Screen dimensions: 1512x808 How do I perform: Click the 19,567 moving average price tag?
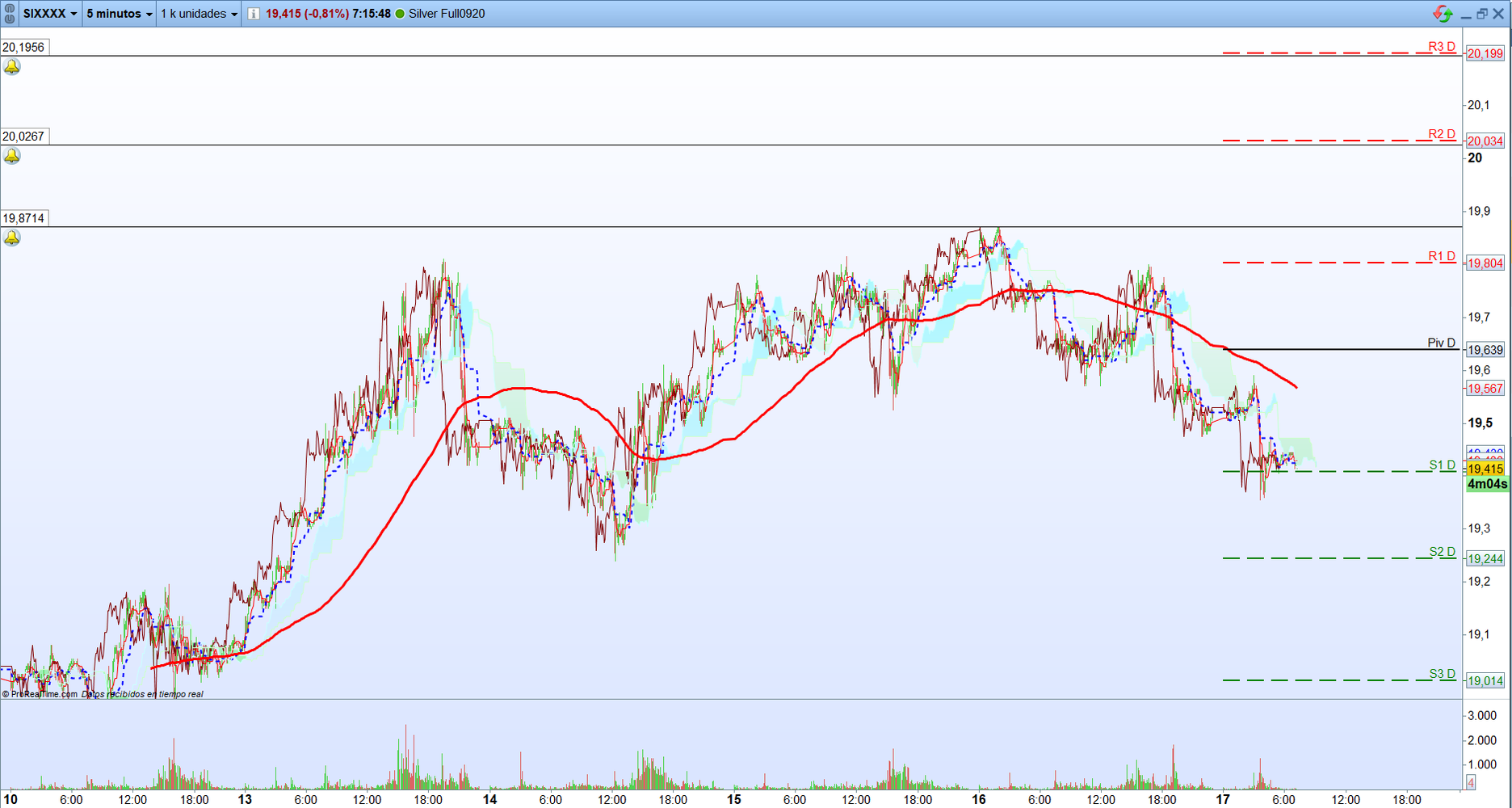[x=1485, y=389]
